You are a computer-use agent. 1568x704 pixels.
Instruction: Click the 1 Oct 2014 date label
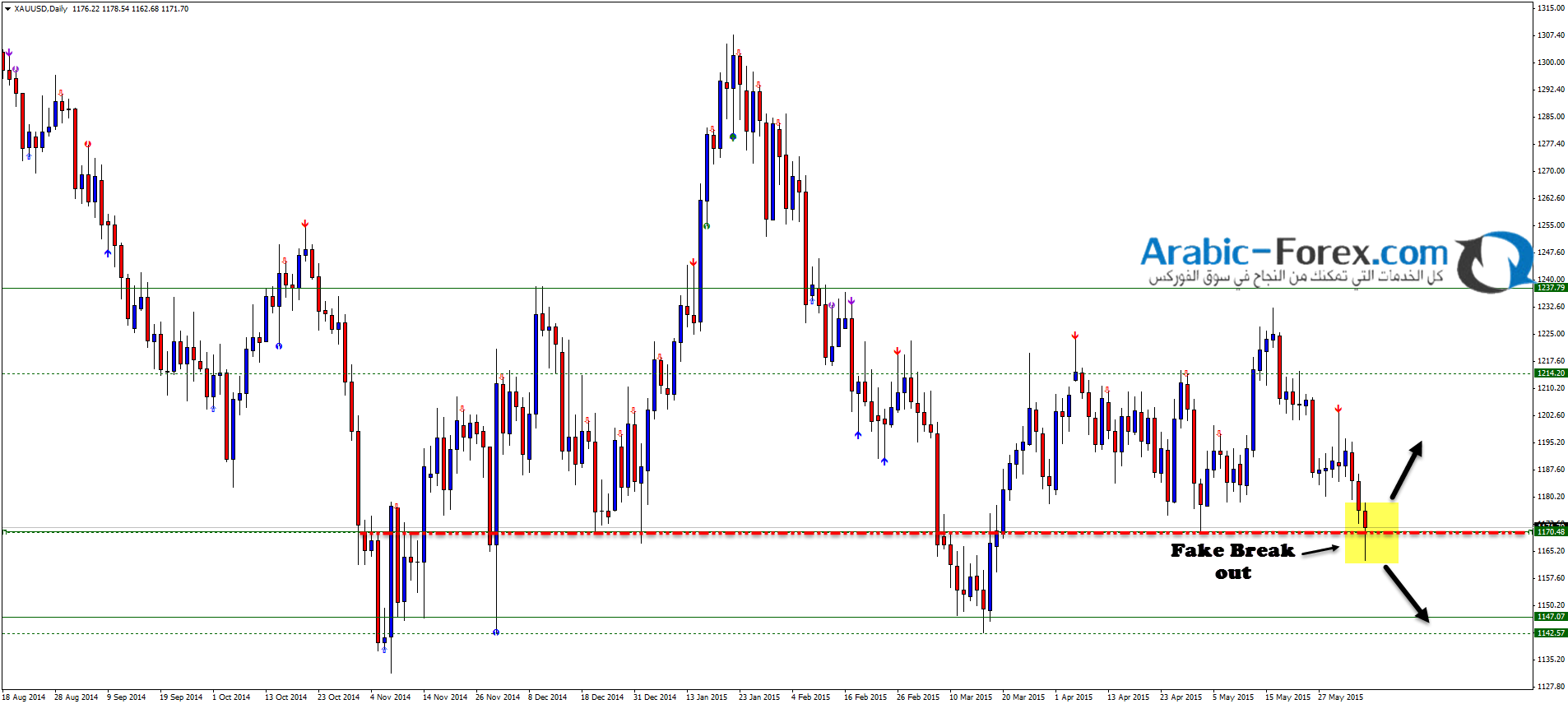pos(231,697)
